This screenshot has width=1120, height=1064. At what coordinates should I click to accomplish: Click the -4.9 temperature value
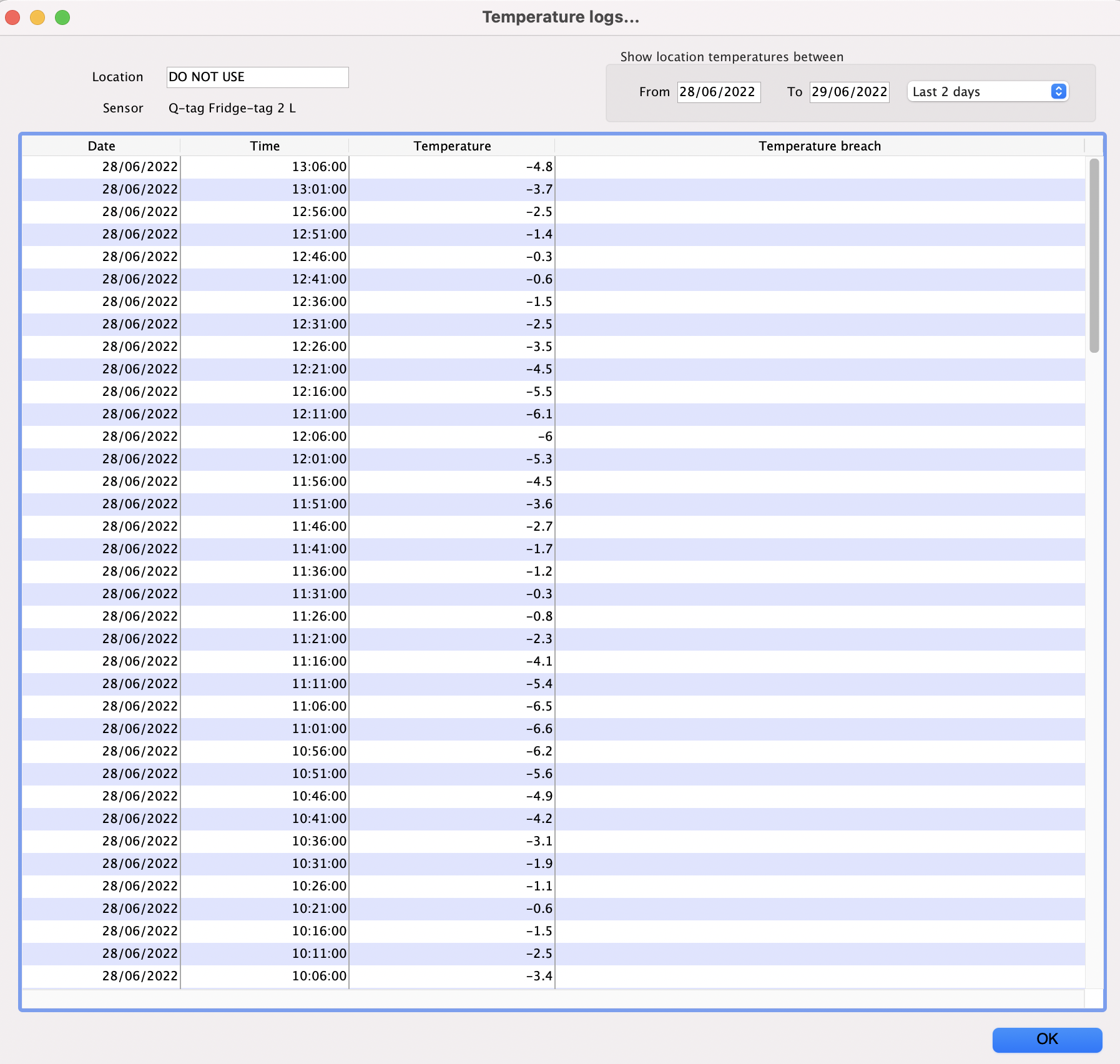tap(539, 796)
